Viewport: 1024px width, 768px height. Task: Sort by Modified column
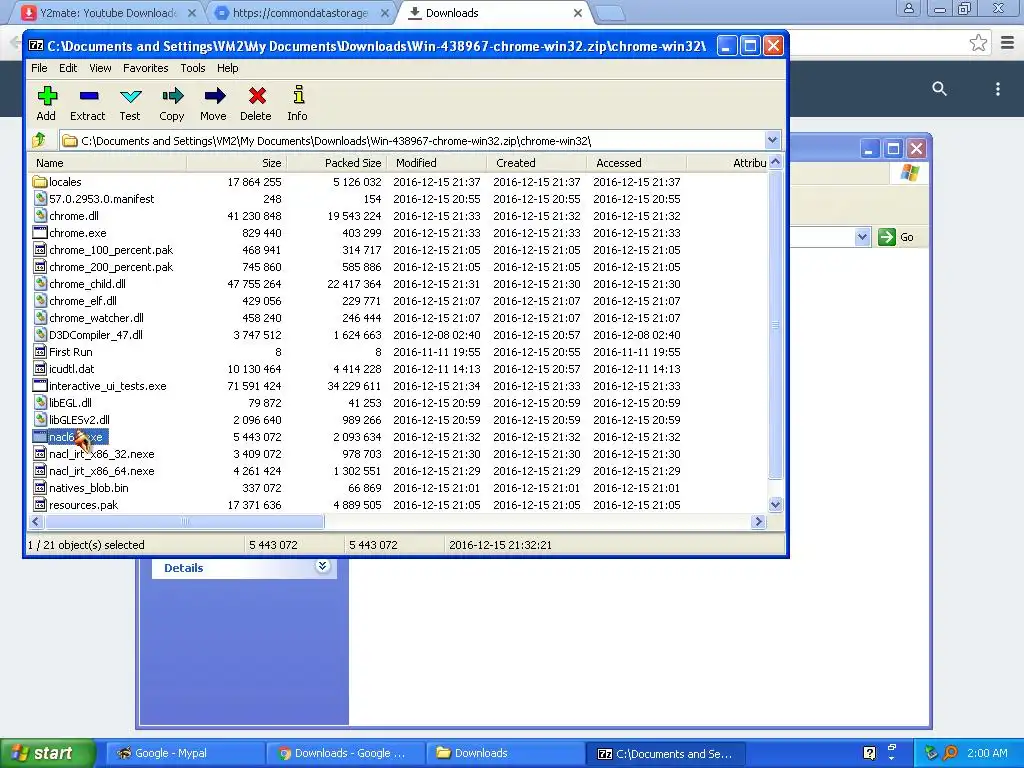coord(436,163)
